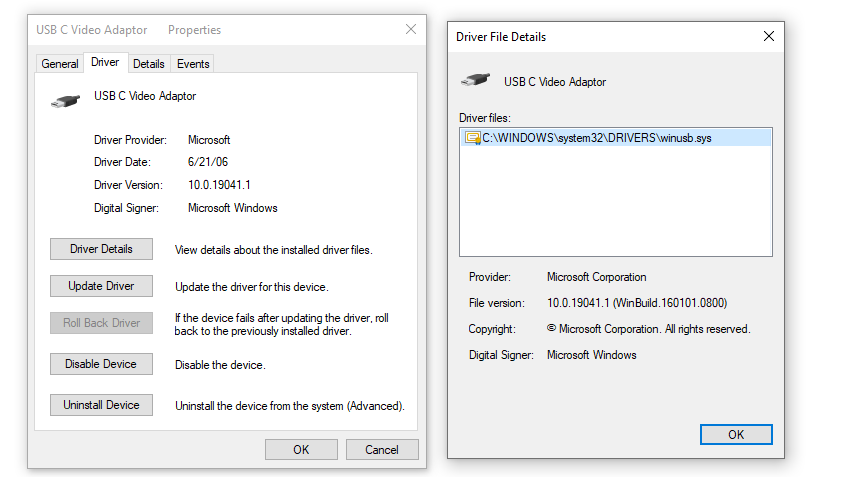
Task: Go to the Events tab
Action: pos(193,64)
